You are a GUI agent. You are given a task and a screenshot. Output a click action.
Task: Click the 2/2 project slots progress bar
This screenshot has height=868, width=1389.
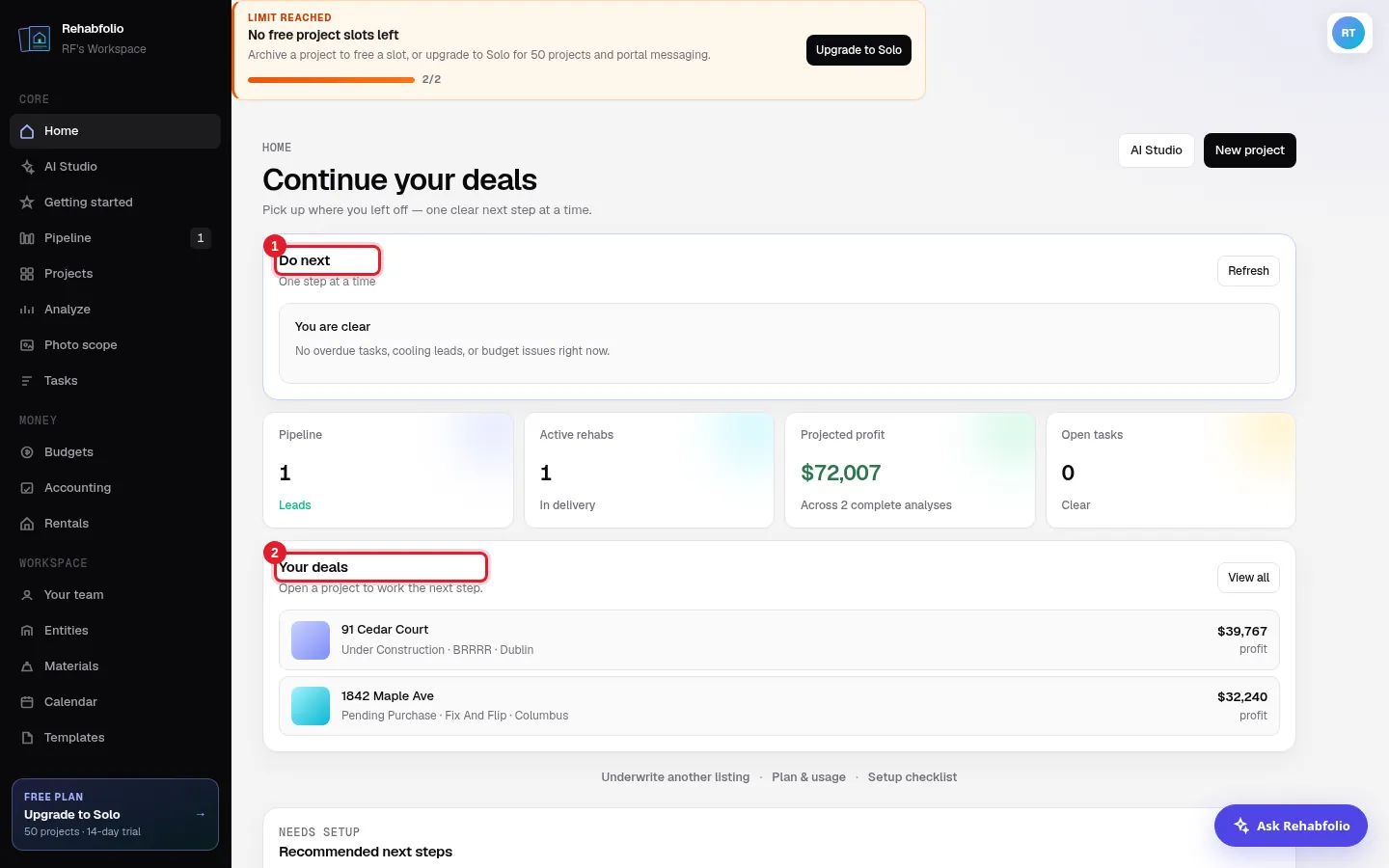pyautogui.click(x=332, y=80)
